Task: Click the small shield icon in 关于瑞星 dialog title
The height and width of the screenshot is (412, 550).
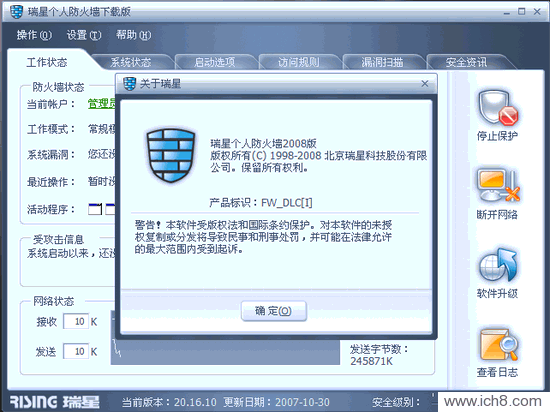Action: [129, 84]
